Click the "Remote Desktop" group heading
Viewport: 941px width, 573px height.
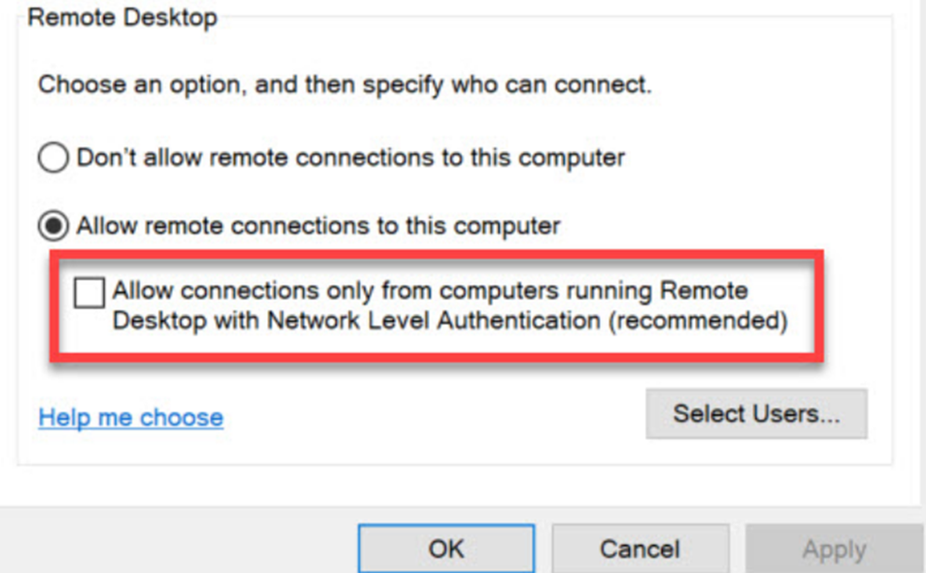[x=122, y=17]
